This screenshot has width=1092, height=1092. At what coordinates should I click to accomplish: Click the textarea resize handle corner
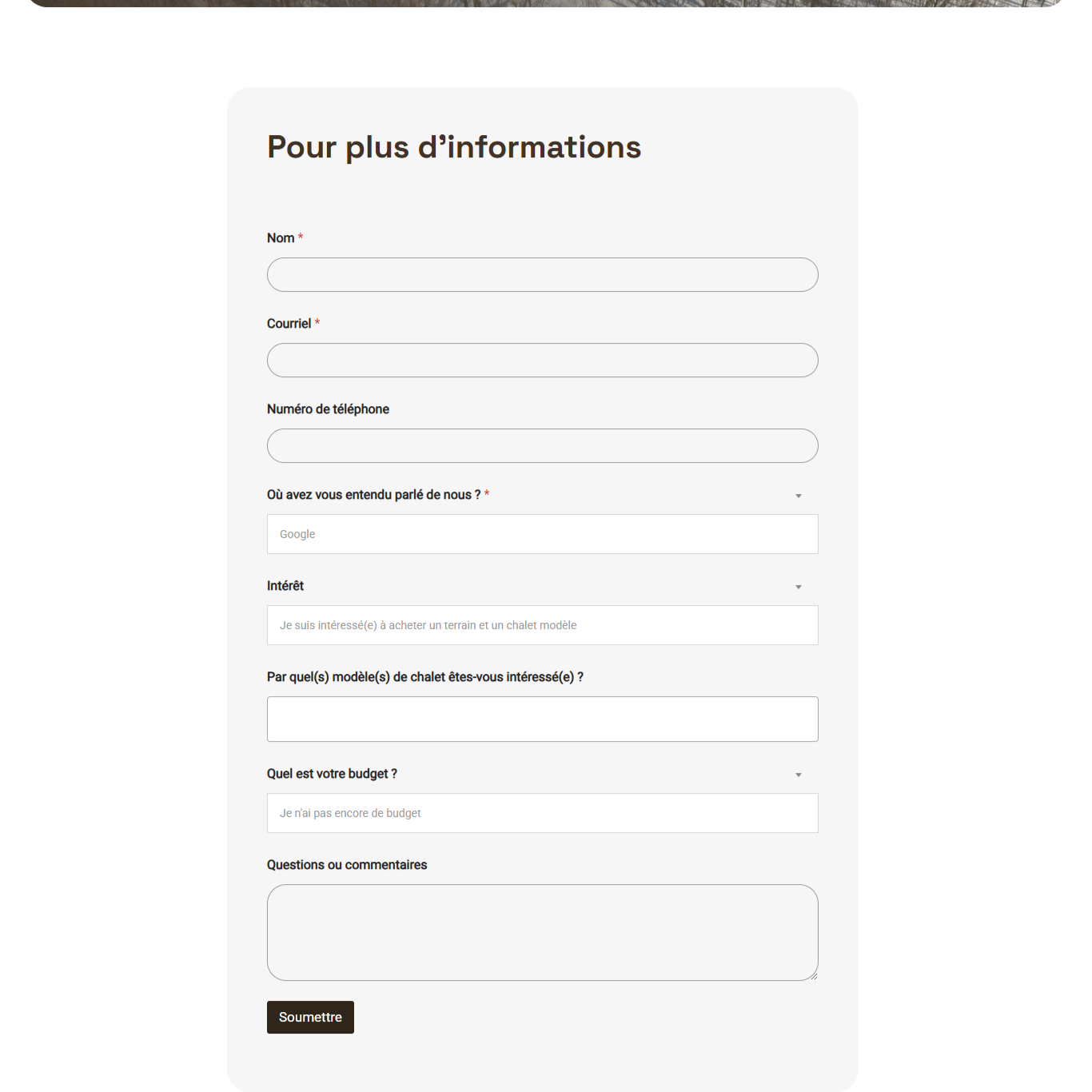click(x=813, y=975)
